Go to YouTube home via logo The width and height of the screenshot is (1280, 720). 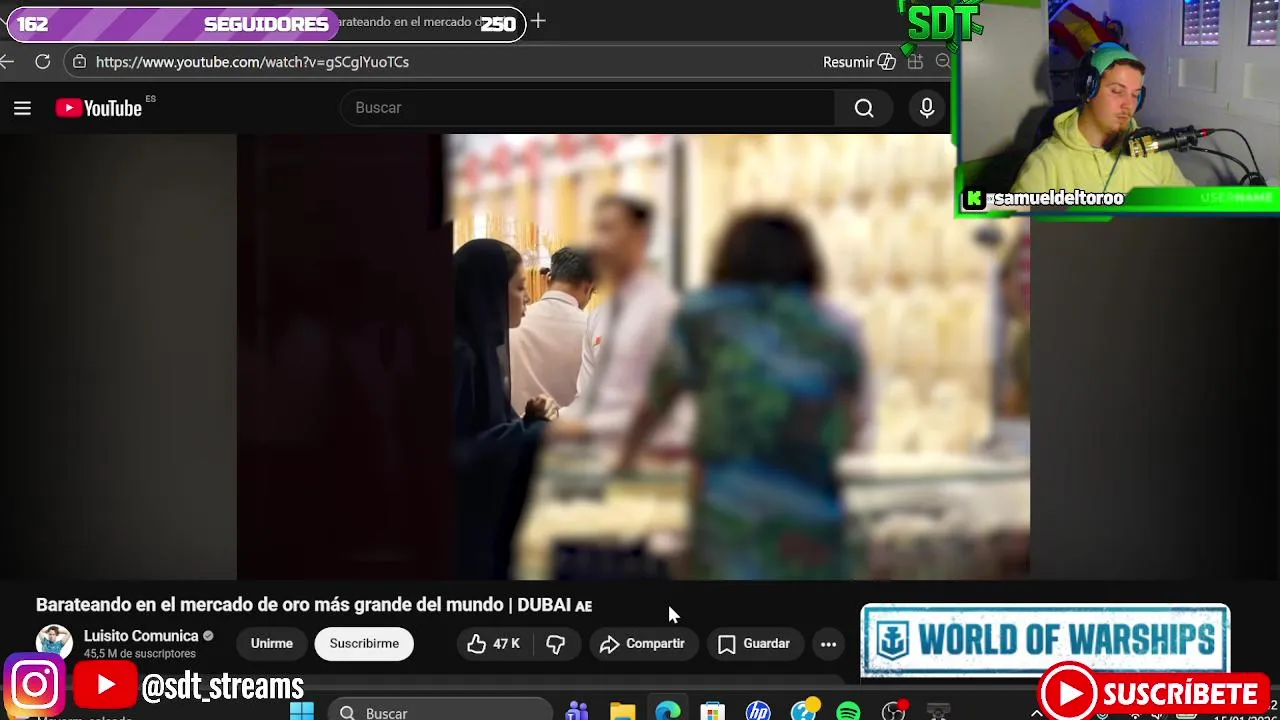(x=99, y=108)
